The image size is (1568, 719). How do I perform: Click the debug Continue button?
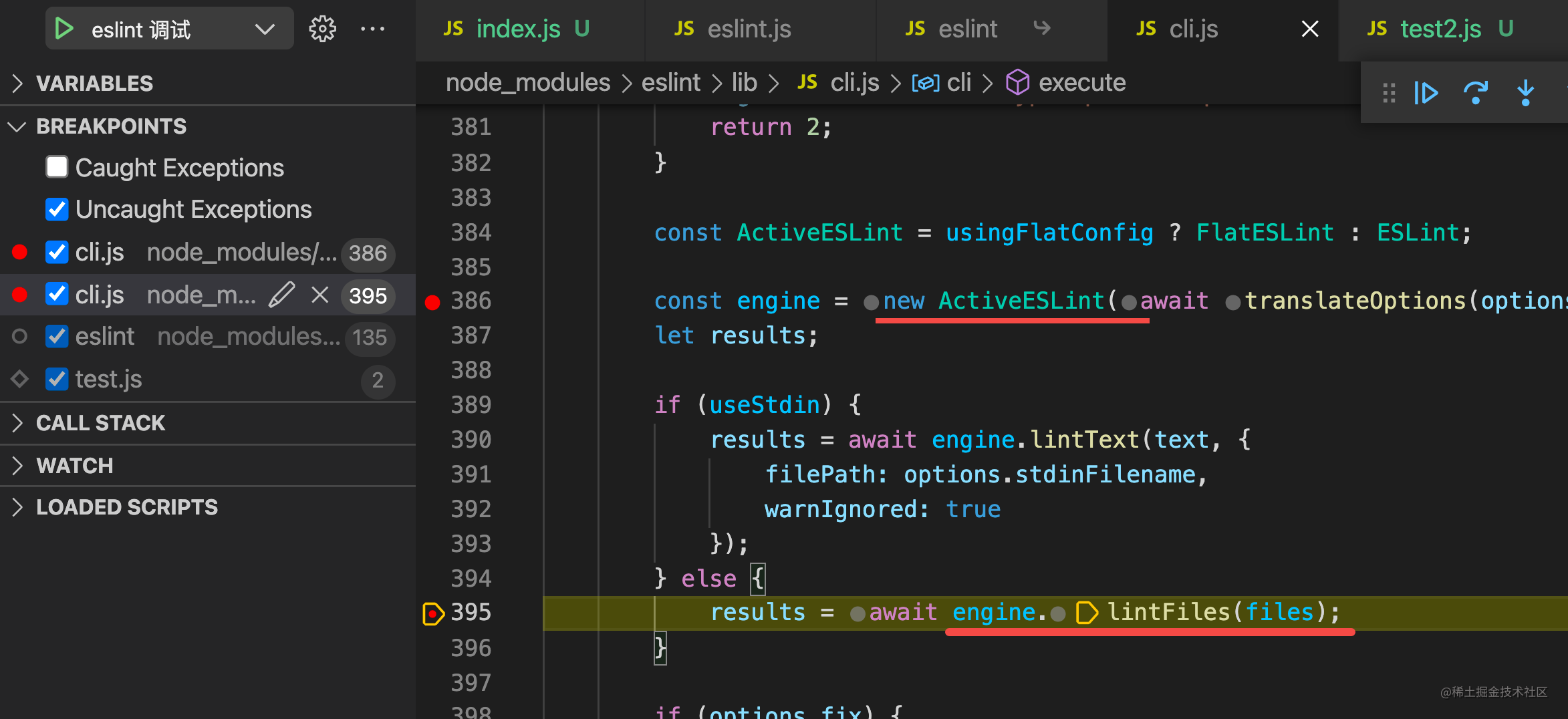click(x=1426, y=93)
